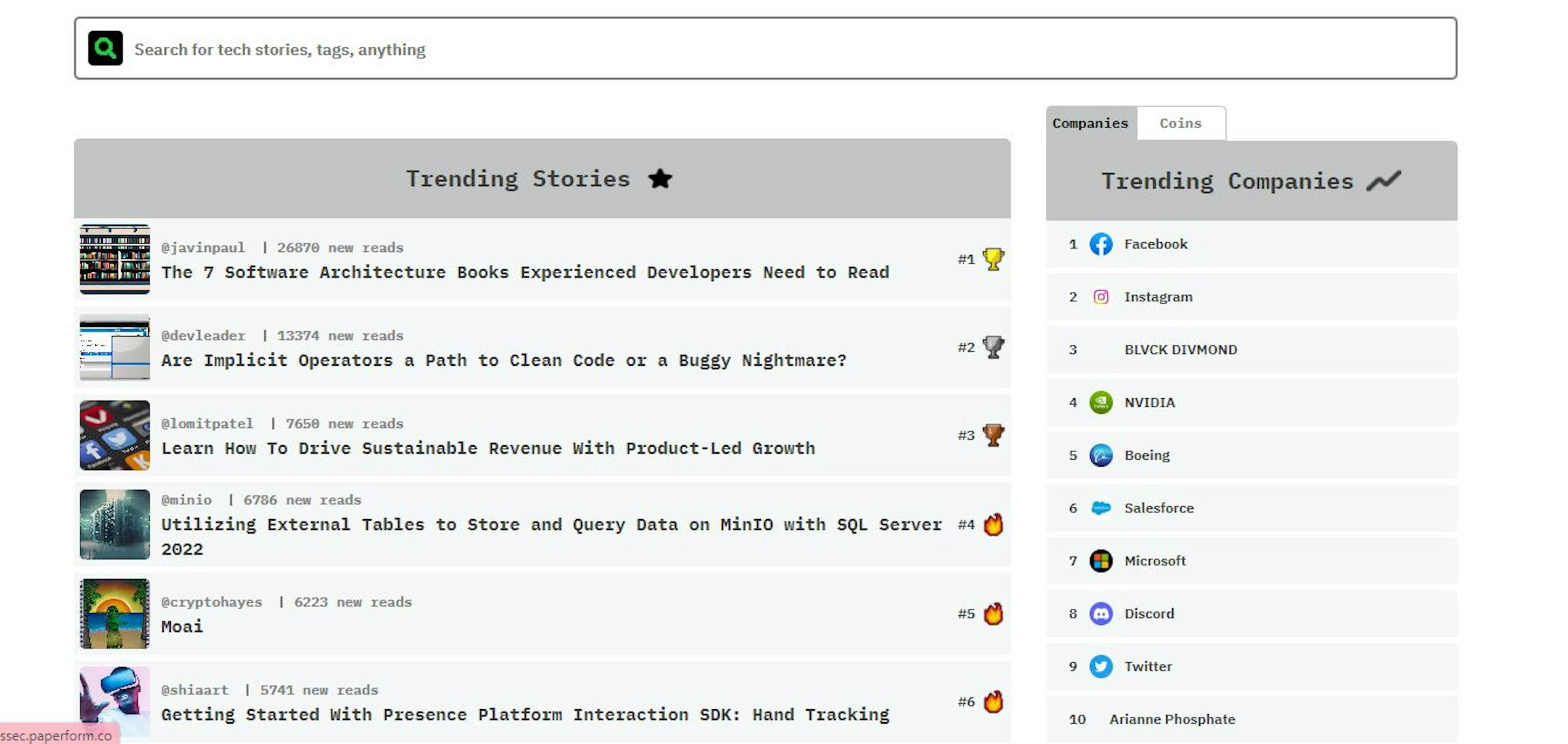The height and width of the screenshot is (744, 1568).
Task: Click thumbnail for Moai story
Action: (x=113, y=613)
